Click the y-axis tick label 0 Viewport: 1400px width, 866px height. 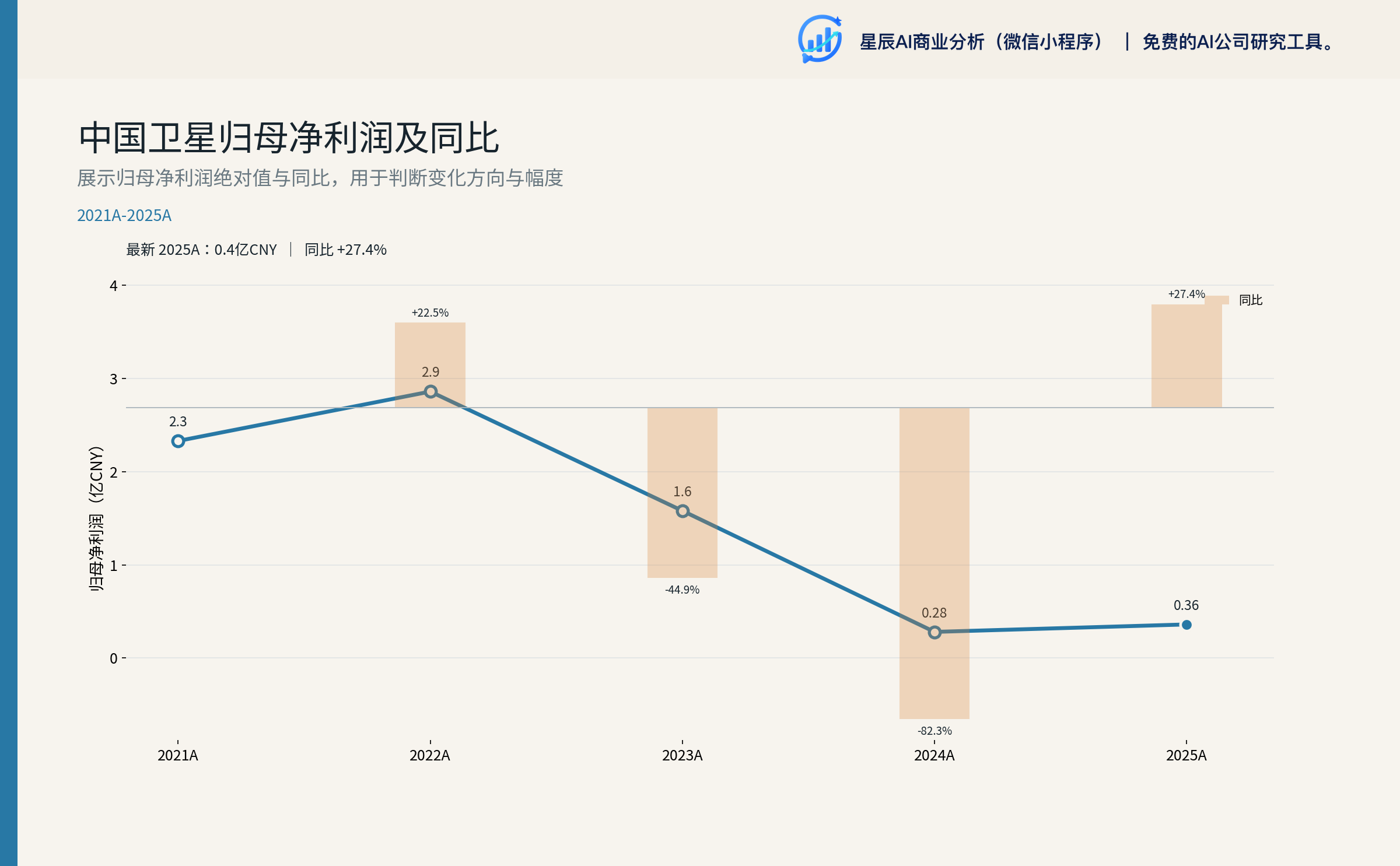(114, 658)
